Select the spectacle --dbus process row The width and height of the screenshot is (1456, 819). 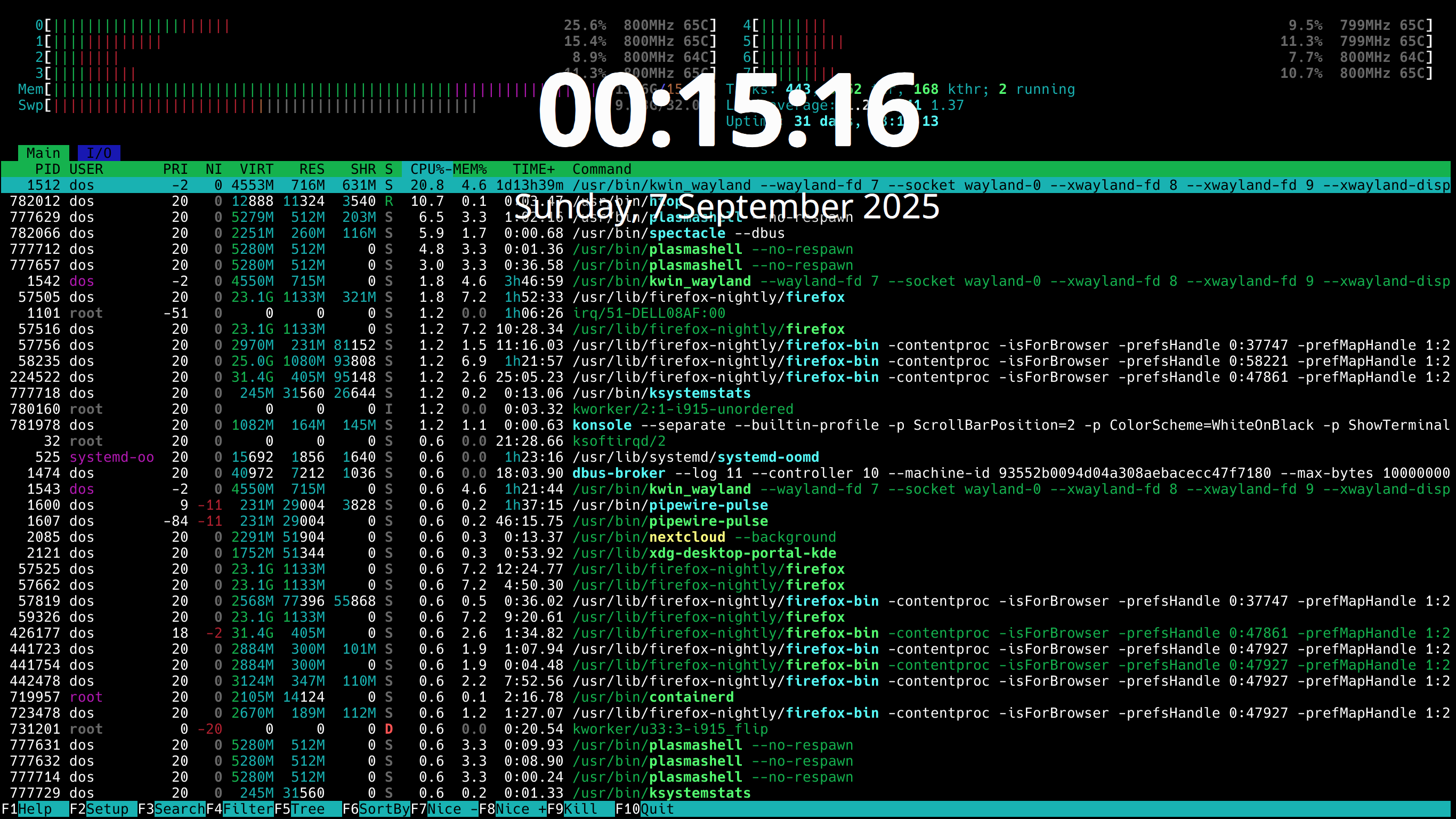pyautogui.click(x=726, y=233)
